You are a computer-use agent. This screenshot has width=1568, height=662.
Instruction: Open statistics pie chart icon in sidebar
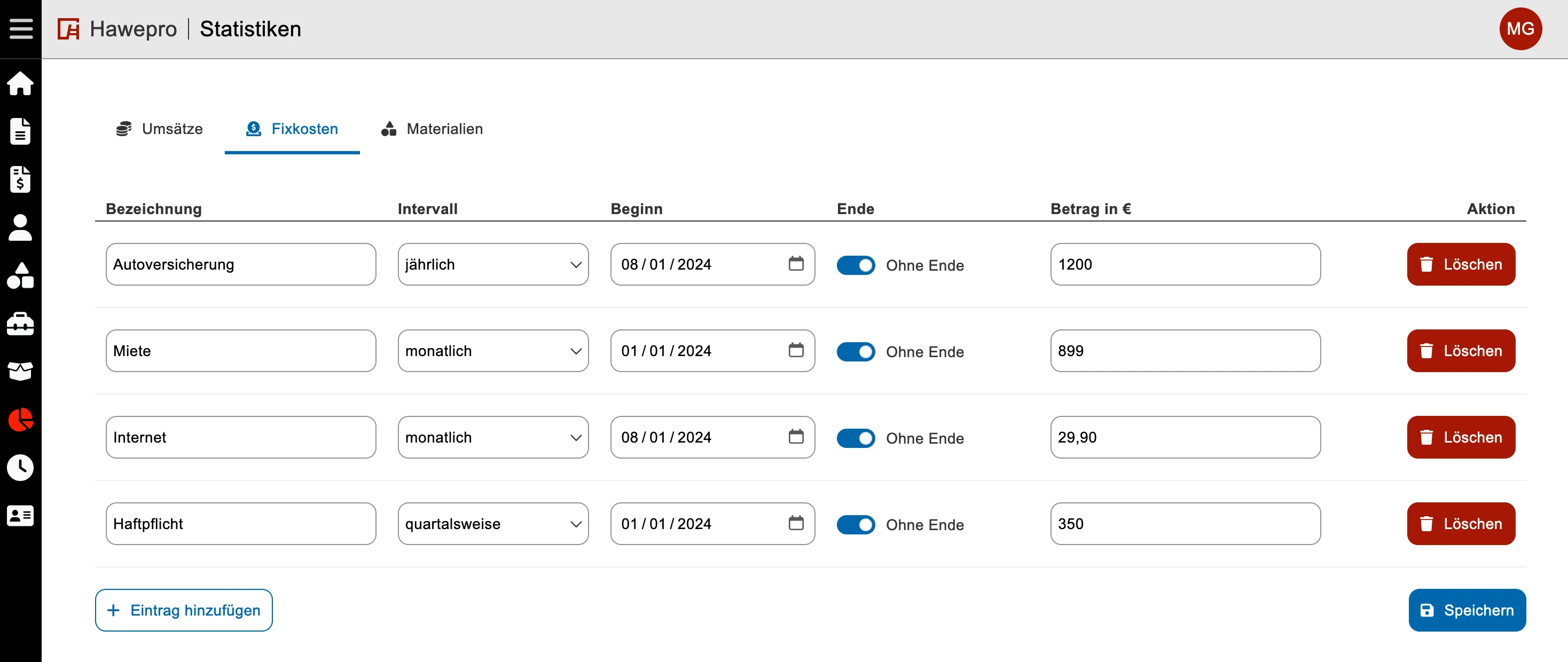pyautogui.click(x=20, y=419)
